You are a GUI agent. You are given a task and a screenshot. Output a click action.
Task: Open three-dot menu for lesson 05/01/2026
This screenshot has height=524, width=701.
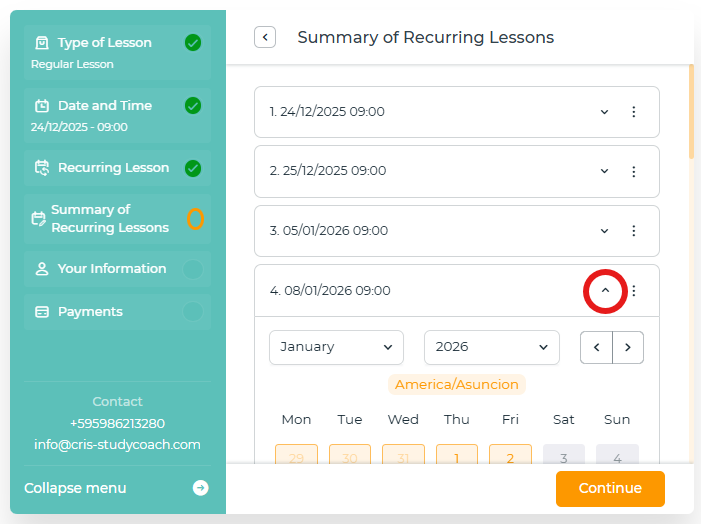click(633, 231)
